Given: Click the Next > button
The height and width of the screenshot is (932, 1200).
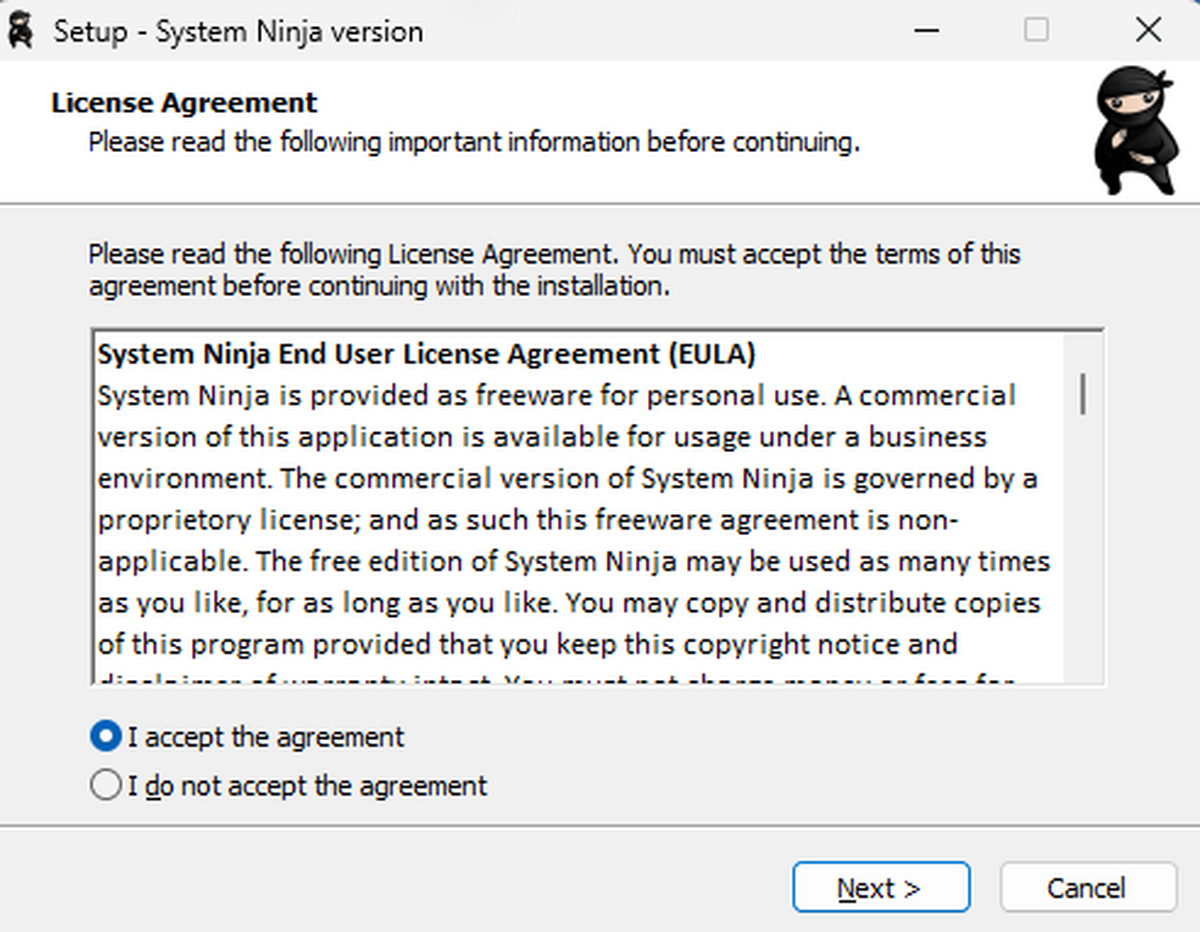Looking at the screenshot, I should [x=881, y=887].
